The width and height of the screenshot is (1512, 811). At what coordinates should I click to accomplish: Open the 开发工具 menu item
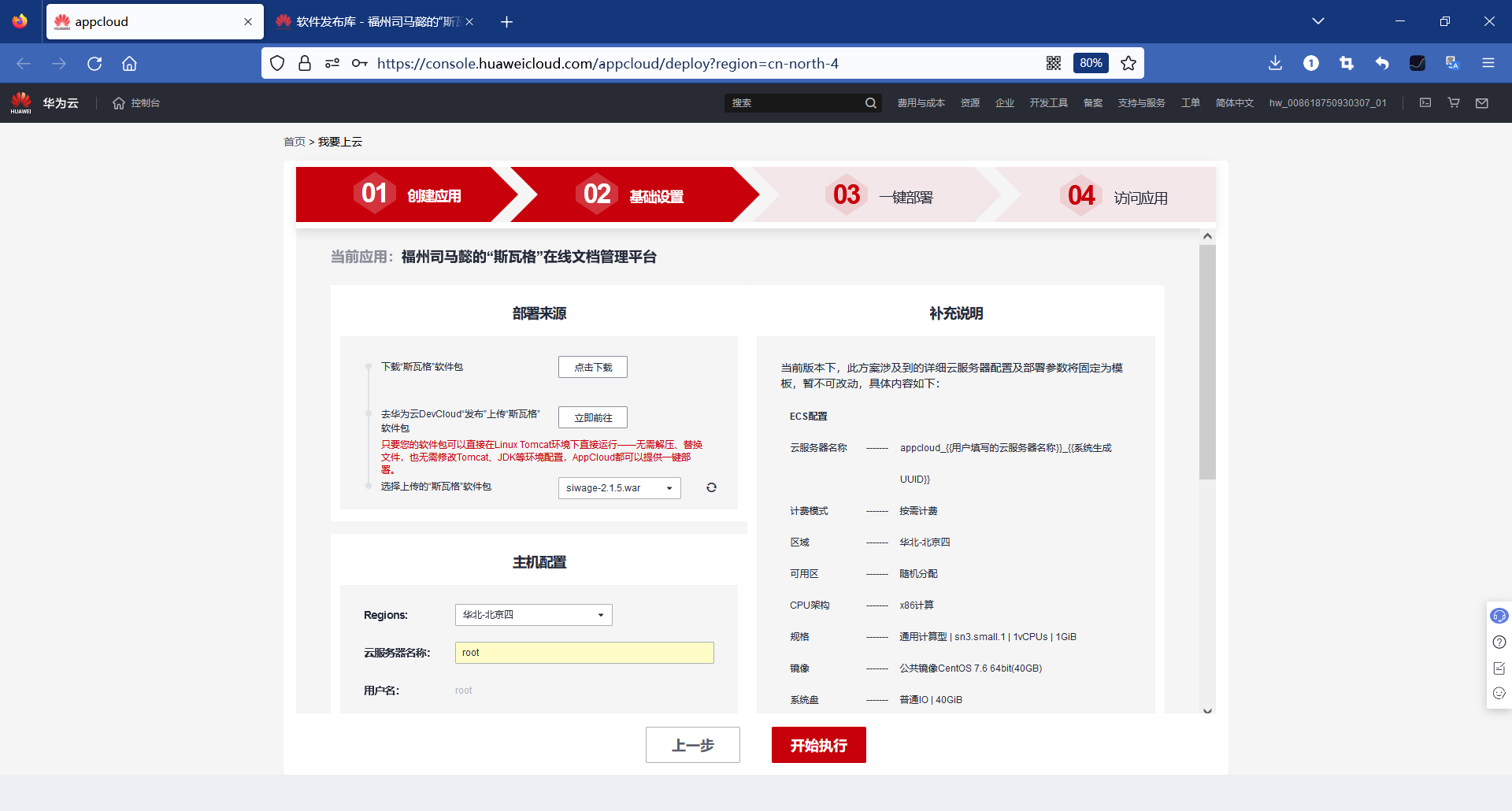pyautogui.click(x=1049, y=102)
